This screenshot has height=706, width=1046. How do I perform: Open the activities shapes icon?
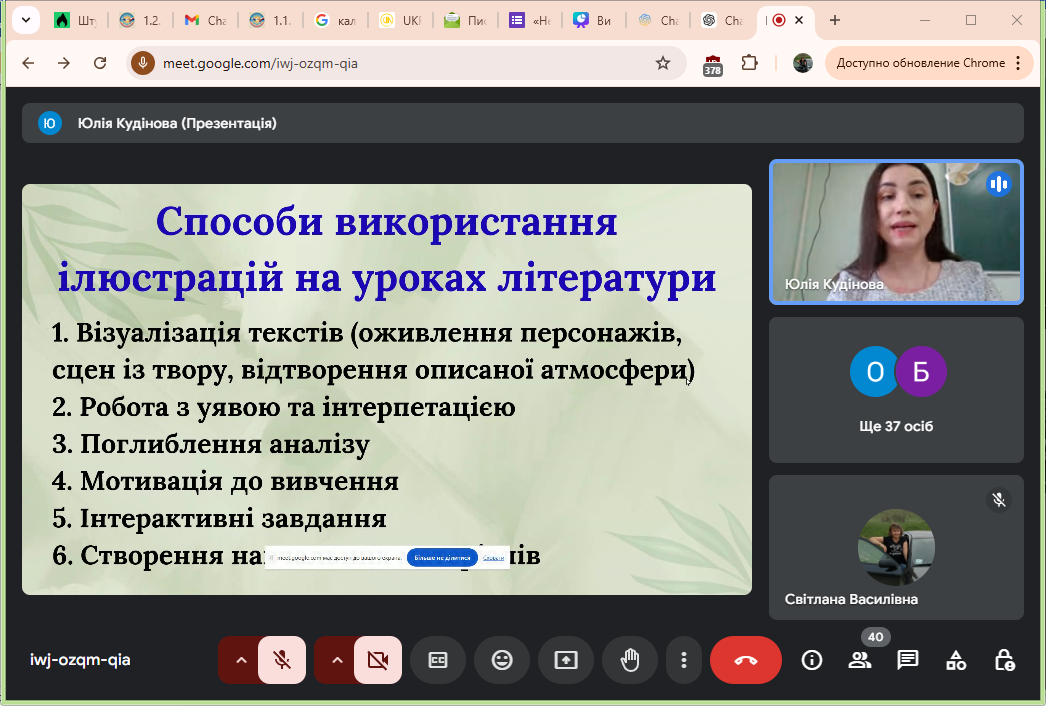[x=956, y=660]
